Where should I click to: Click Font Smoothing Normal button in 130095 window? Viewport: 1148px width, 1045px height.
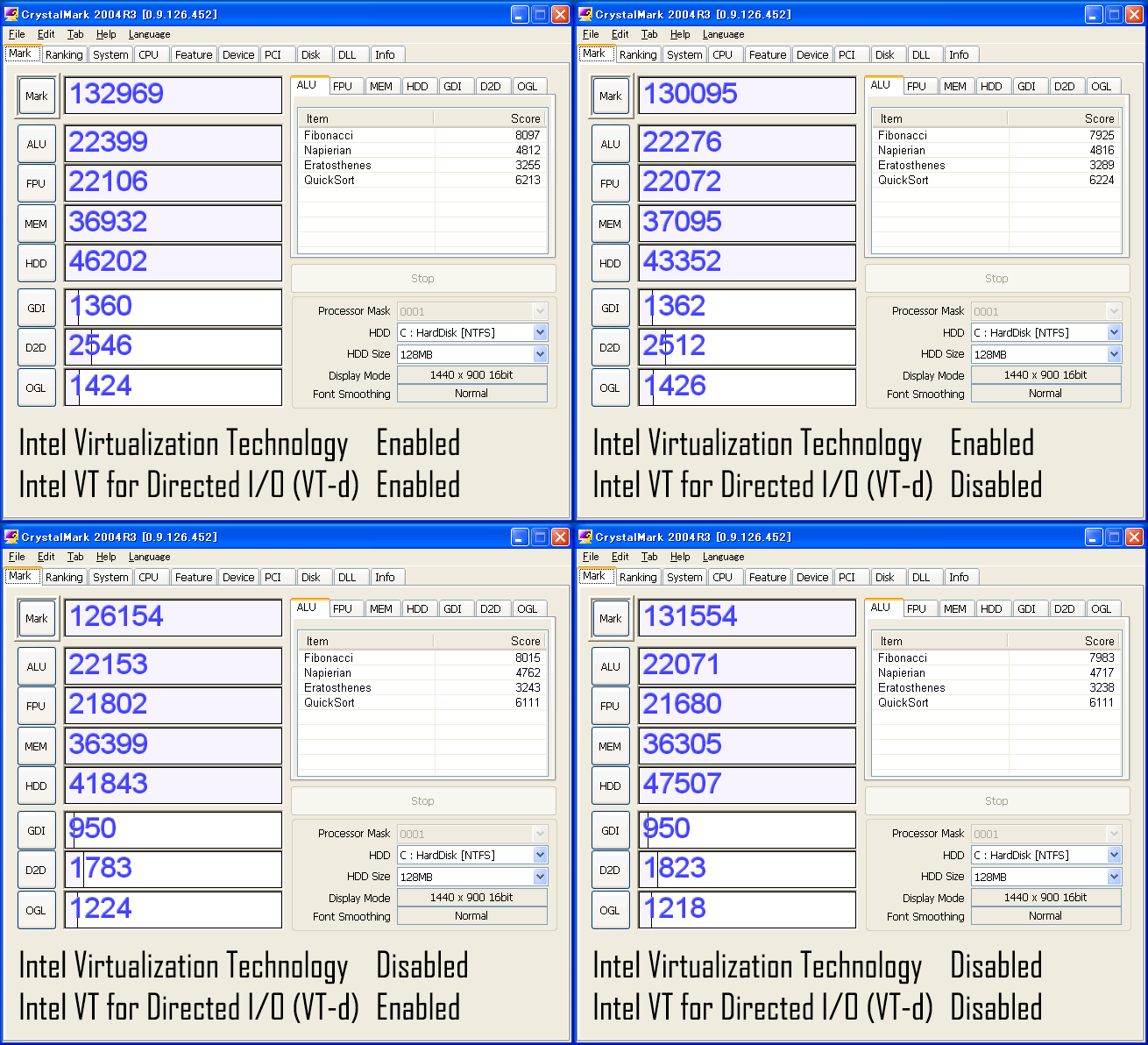click(x=1046, y=394)
